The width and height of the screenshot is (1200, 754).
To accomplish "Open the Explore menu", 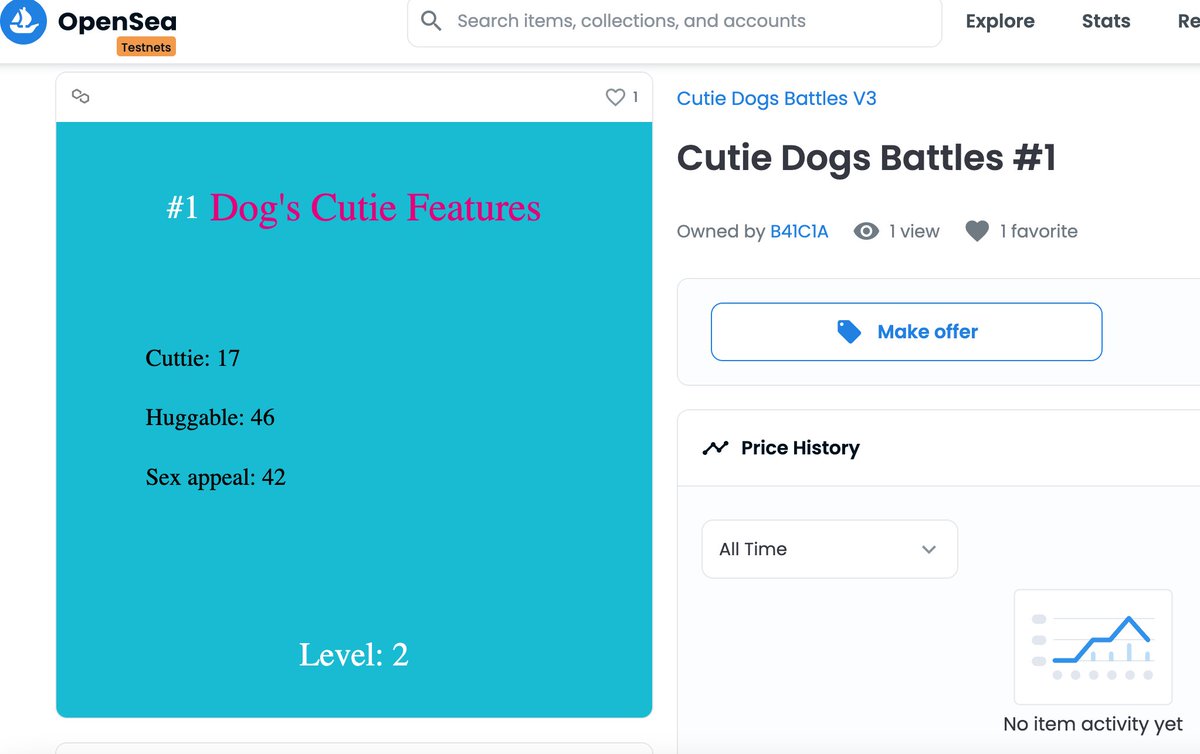I will tap(1000, 21).
